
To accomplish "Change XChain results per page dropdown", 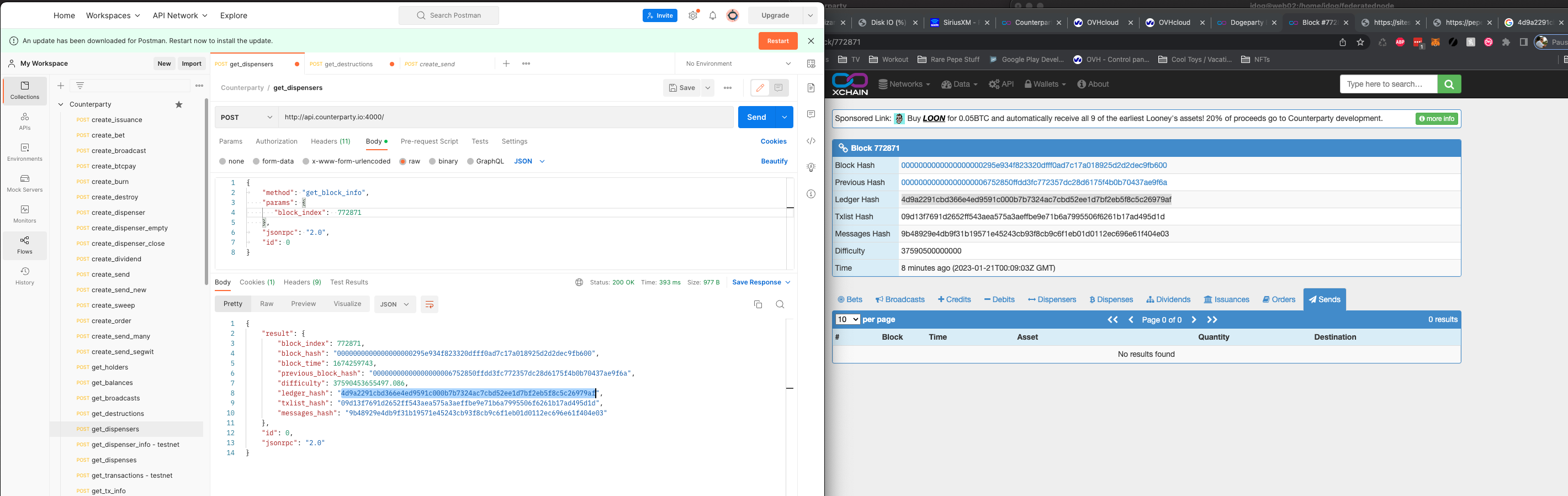I will click(x=847, y=319).
